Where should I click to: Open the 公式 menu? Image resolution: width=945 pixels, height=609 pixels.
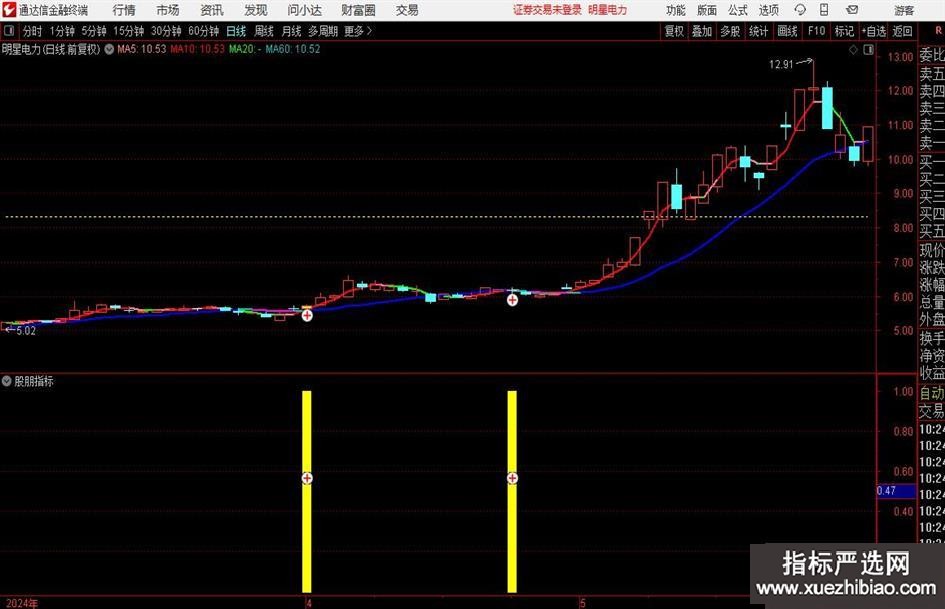(x=738, y=10)
